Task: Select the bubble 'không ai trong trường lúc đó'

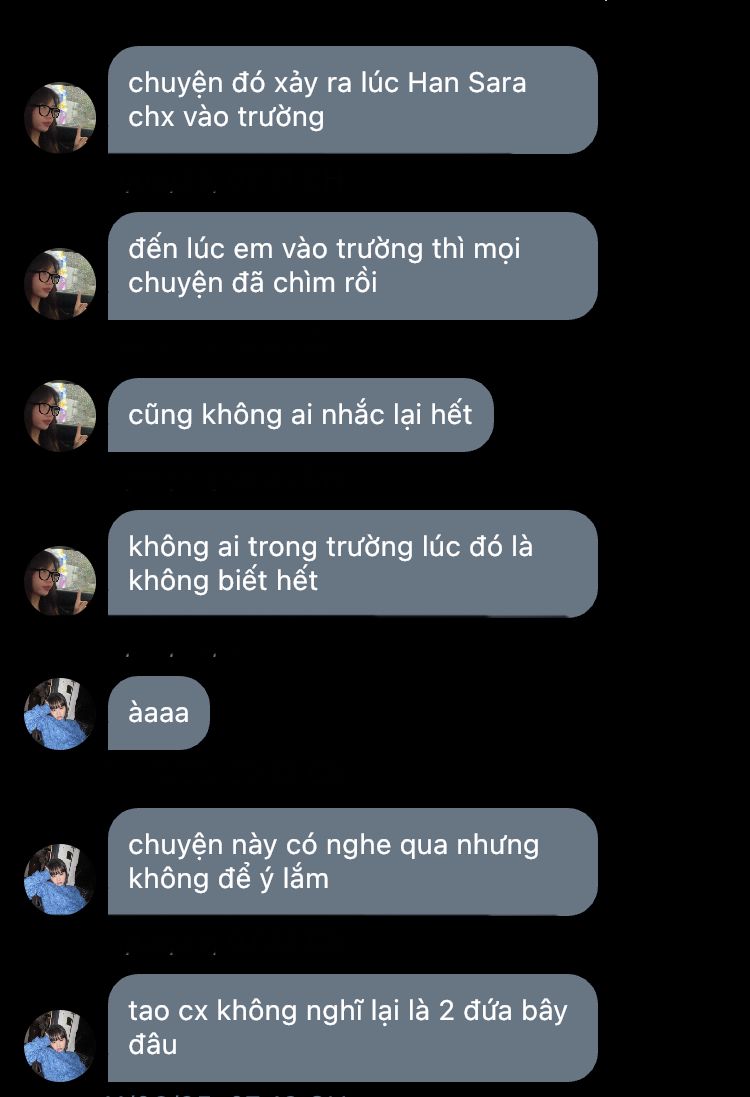Action: click(x=353, y=564)
